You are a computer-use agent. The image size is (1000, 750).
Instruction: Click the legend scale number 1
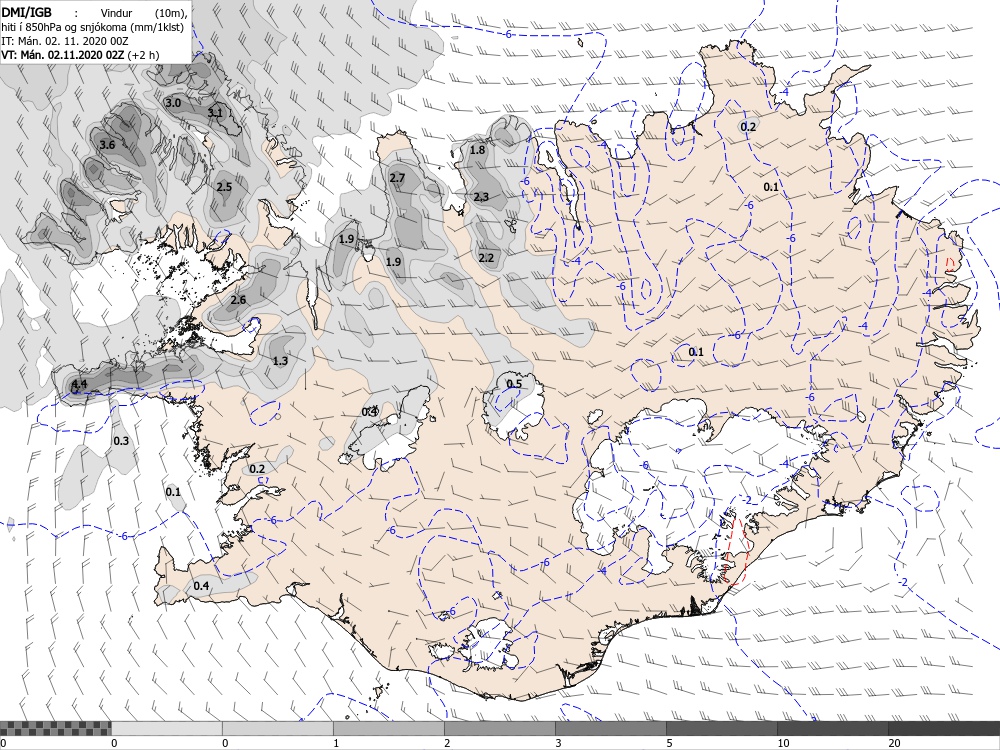click(x=336, y=743)
